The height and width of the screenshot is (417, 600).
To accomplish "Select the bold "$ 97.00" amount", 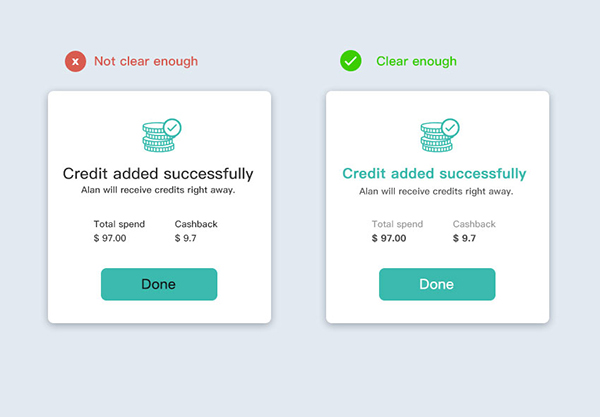I will [x=389, y=238].
